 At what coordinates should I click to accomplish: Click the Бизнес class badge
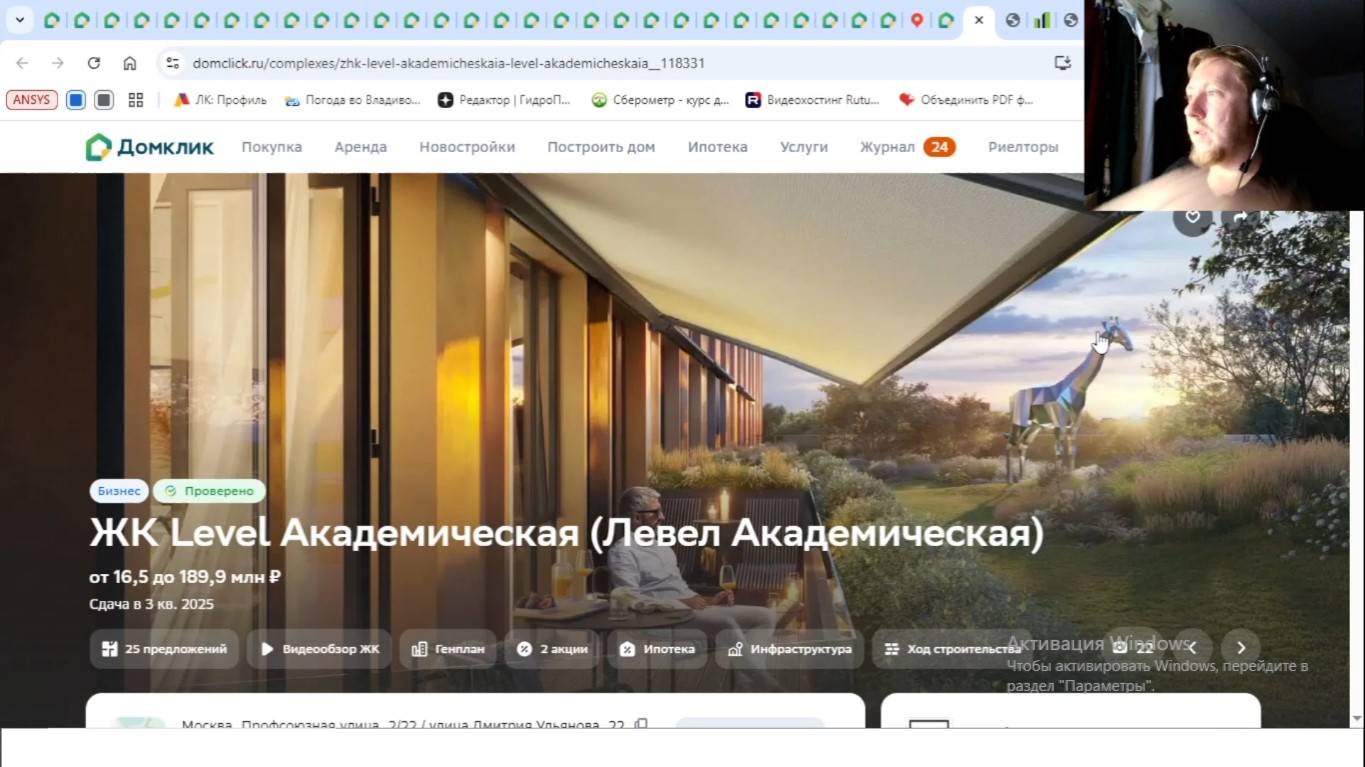[x=119, y=491]
